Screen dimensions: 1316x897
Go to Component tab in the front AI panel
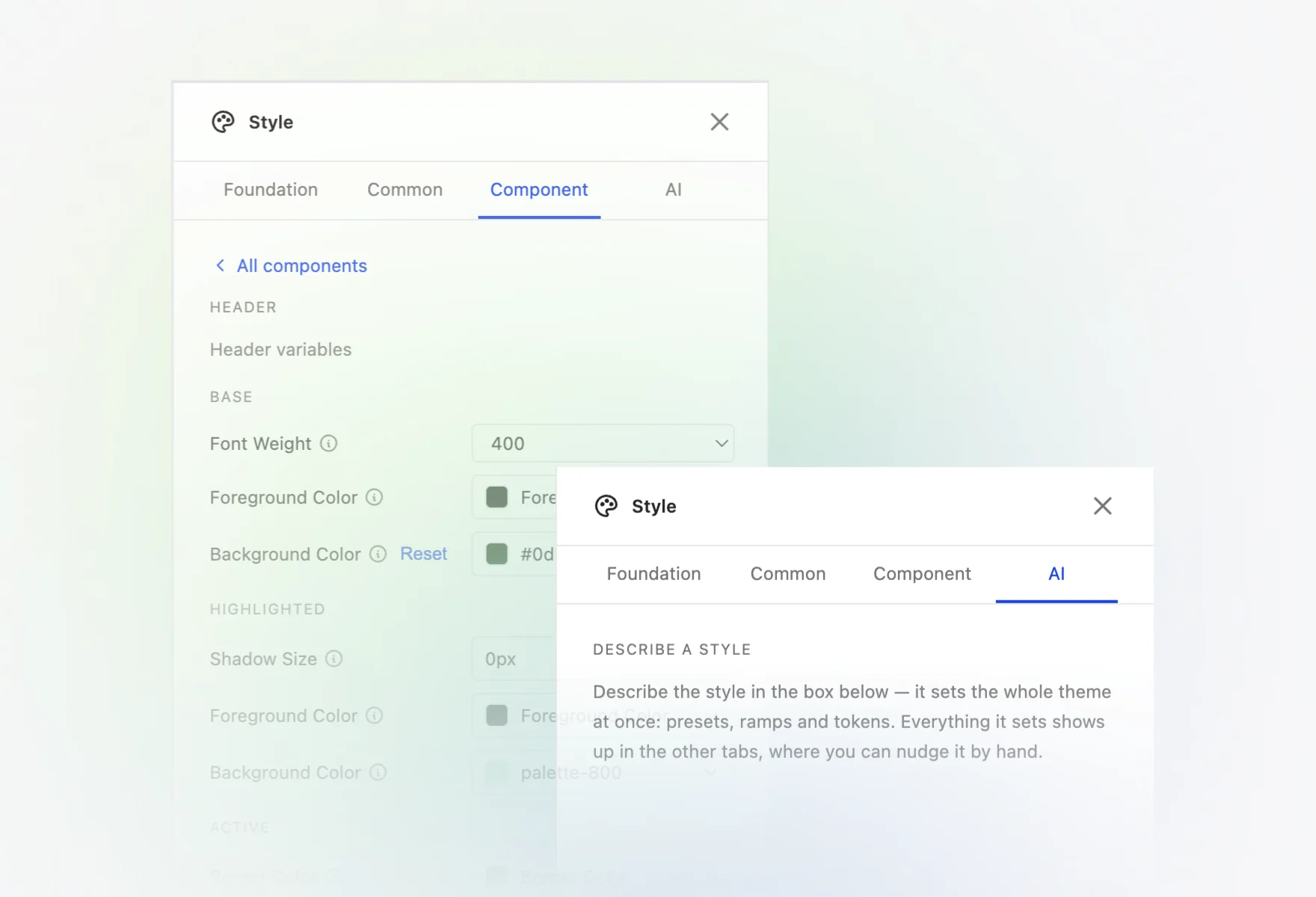pos(922,574)
